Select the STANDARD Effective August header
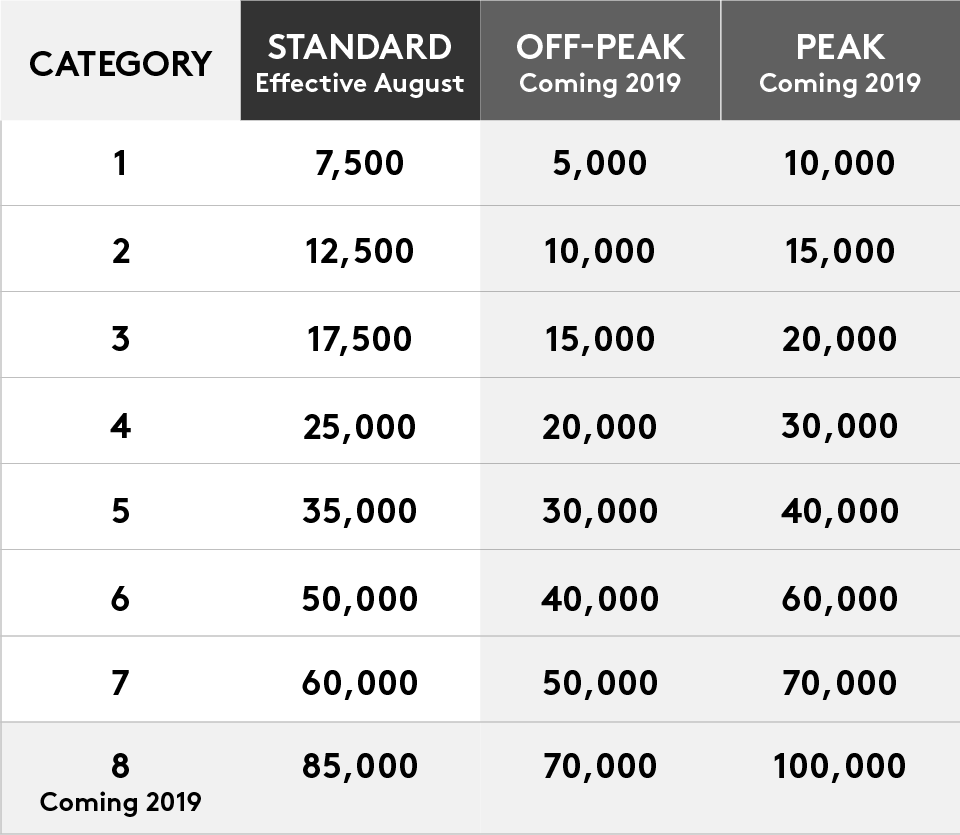This screenshot has width=960, height=835. (360, 62)
